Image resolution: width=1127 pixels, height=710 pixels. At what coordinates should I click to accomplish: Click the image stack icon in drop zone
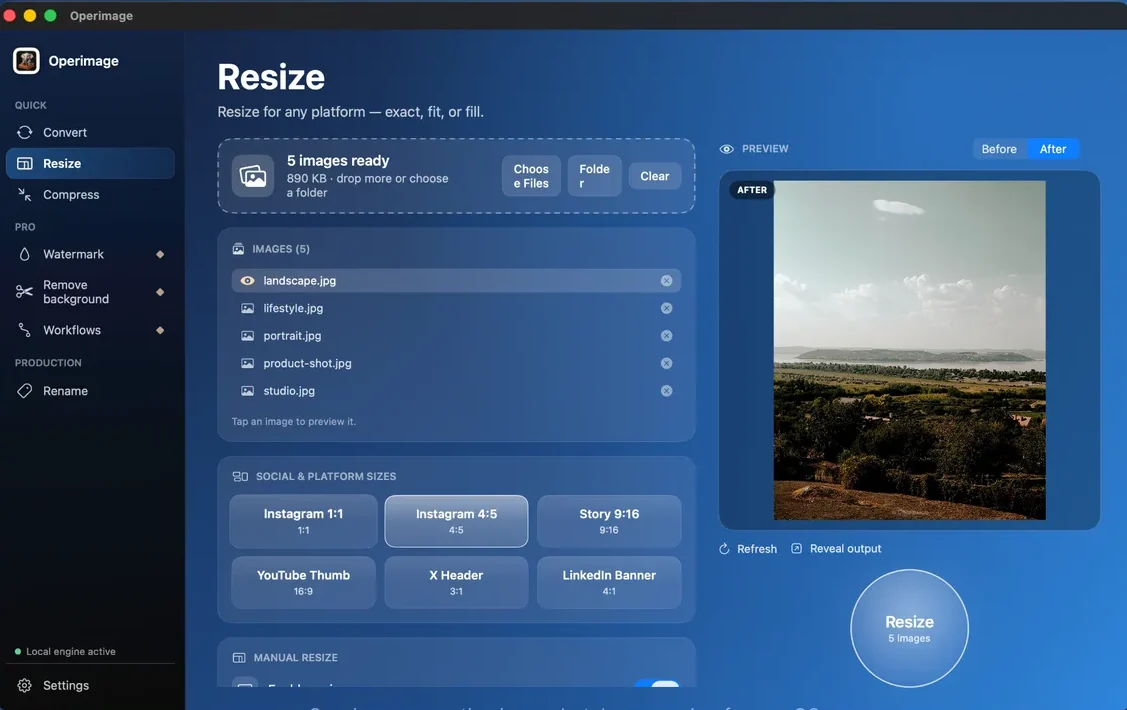coord(253,176)
